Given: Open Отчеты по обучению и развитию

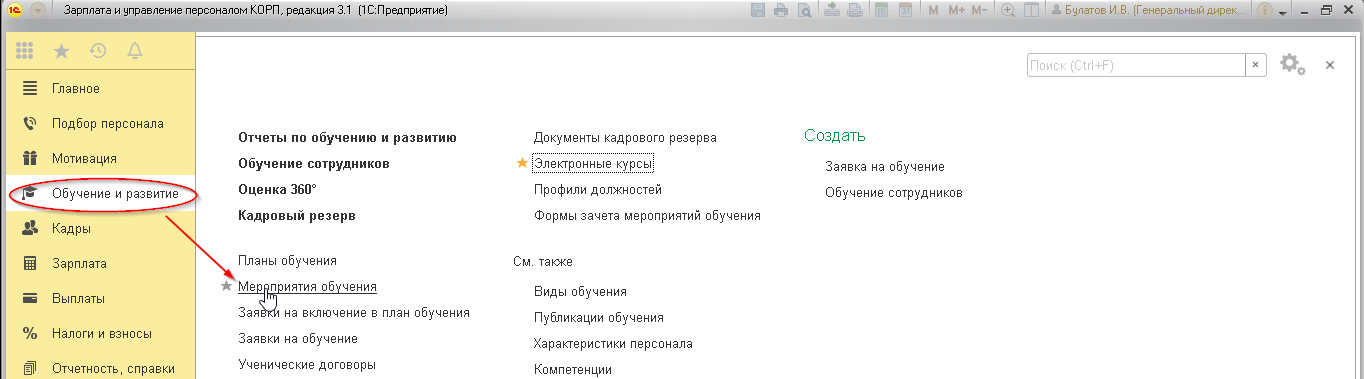Looking at the screenshot, I should [x=347, y=137].
